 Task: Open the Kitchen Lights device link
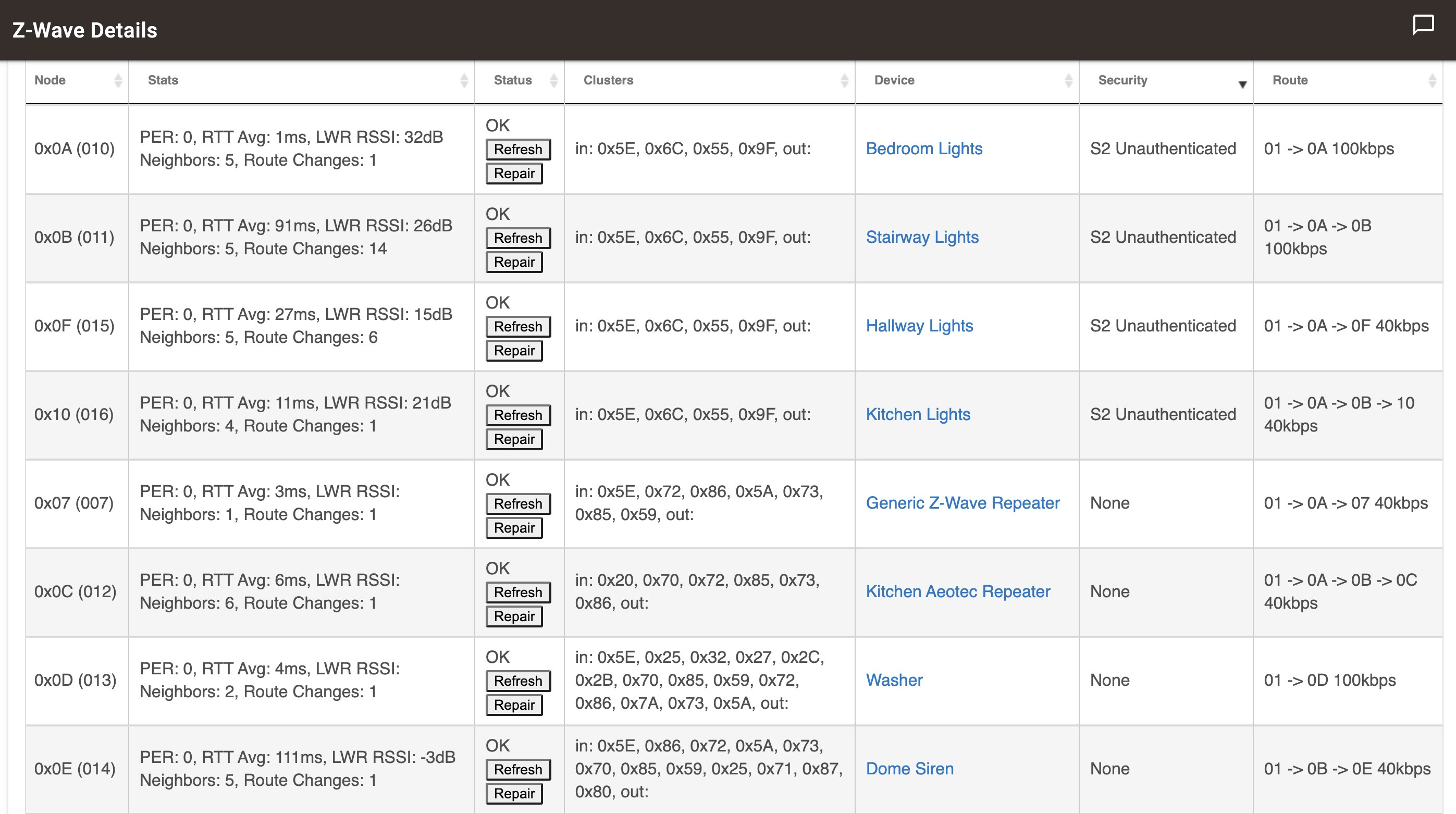point(918,414)
